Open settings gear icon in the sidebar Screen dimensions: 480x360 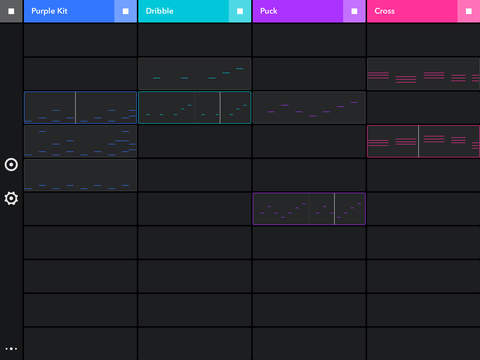point(11,198)
